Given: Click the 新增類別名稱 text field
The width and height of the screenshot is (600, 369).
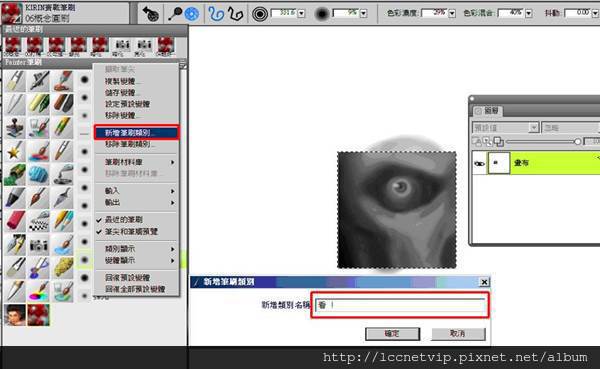Looking at the screenshot, I should tap(400, 305).
